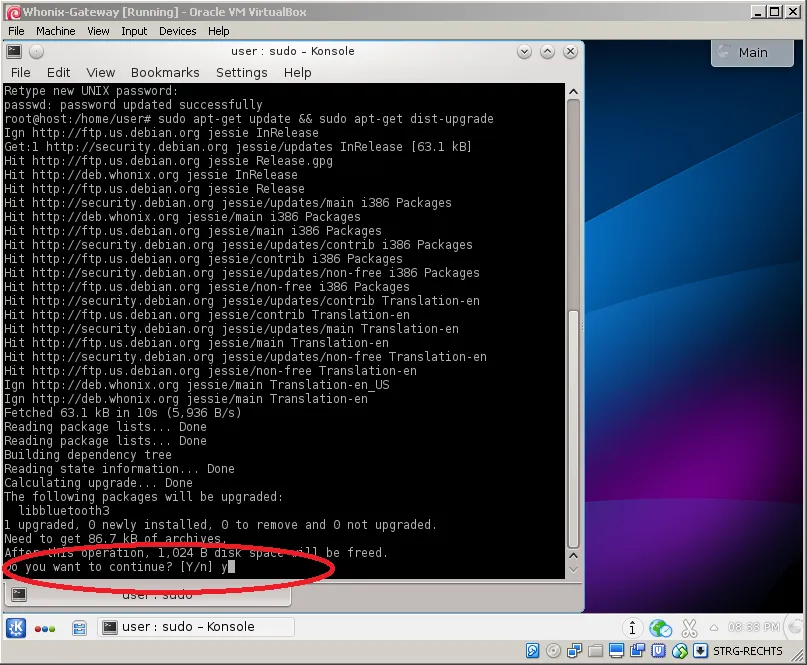
Task: Click the 'sudo apt-get update' command line
Action: tap(249, 119)
